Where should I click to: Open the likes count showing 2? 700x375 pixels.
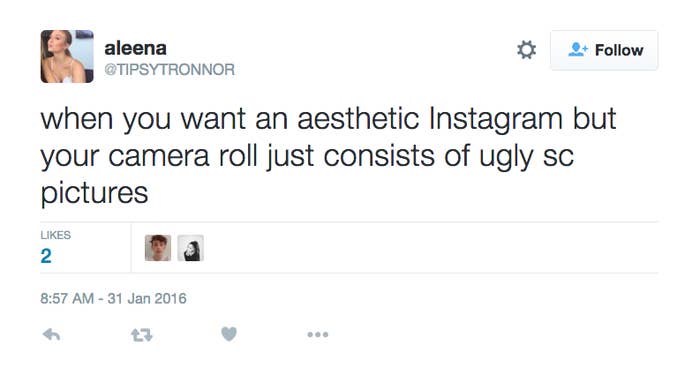pos(46,256)
